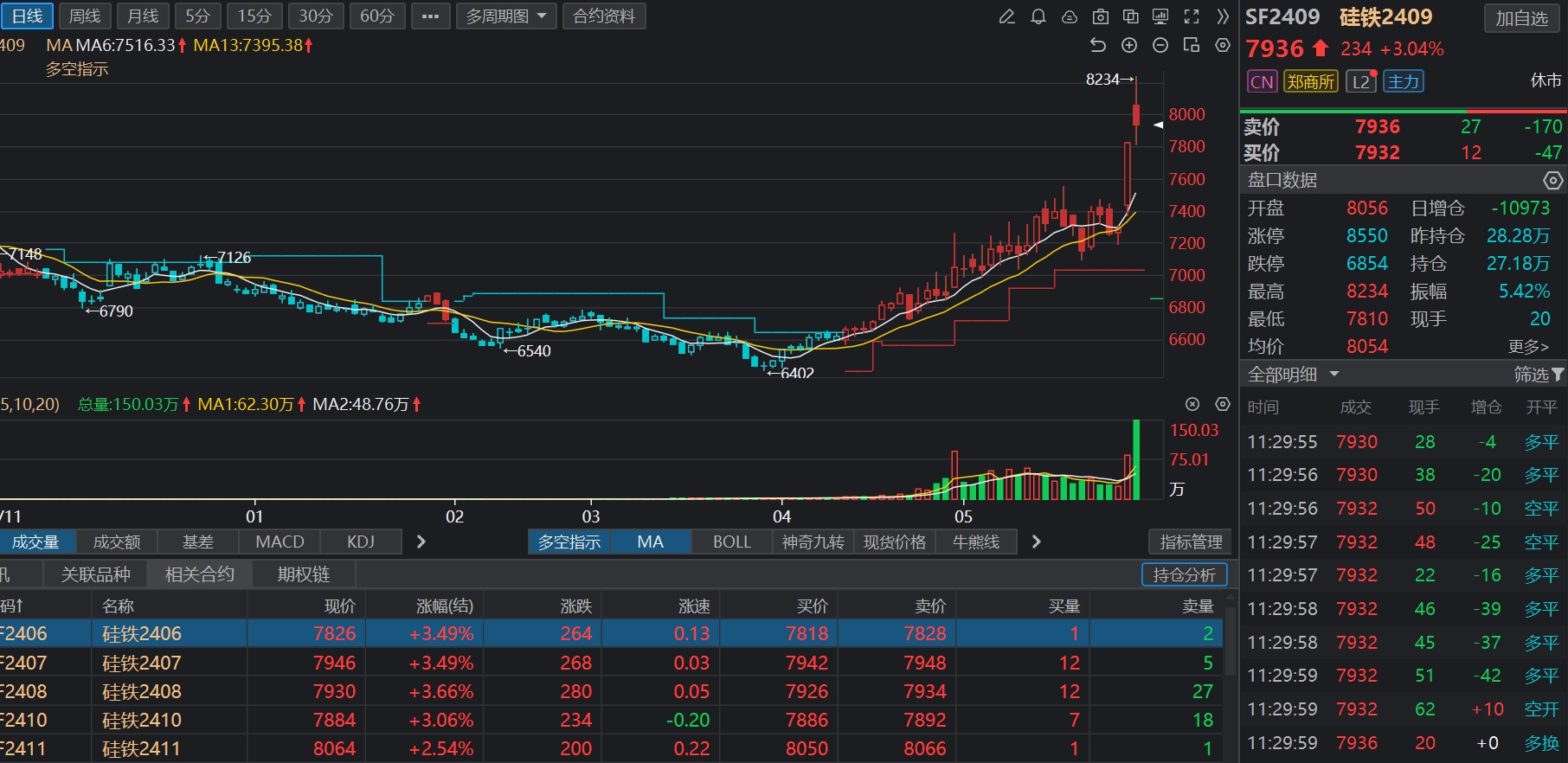Click the undo back arrow icon
Screen dimensions: 1568x763
[1098, 45]
